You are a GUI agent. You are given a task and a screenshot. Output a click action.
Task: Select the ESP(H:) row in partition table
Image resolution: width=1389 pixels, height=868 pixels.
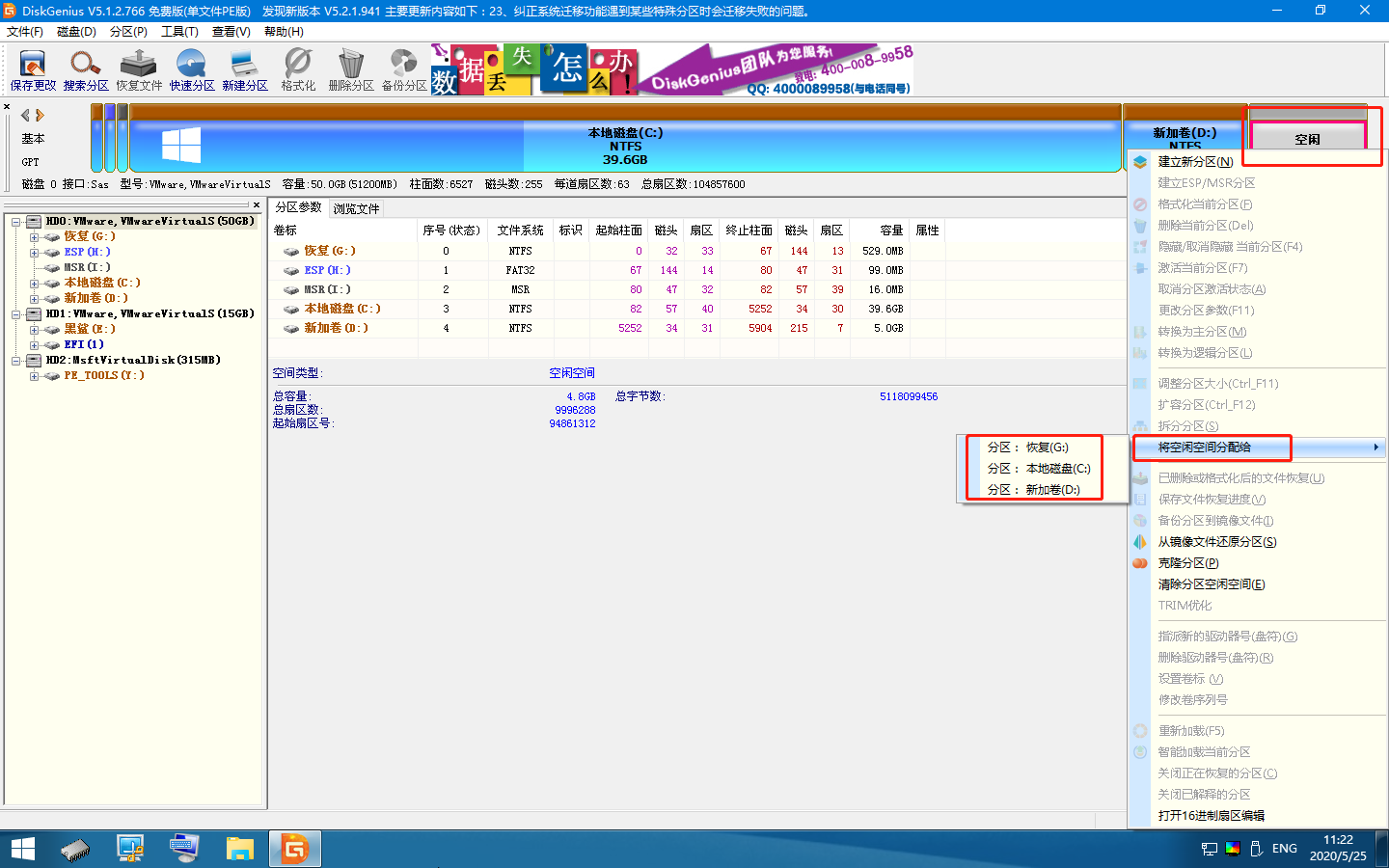pyautogui.click(x=606, y=270)
